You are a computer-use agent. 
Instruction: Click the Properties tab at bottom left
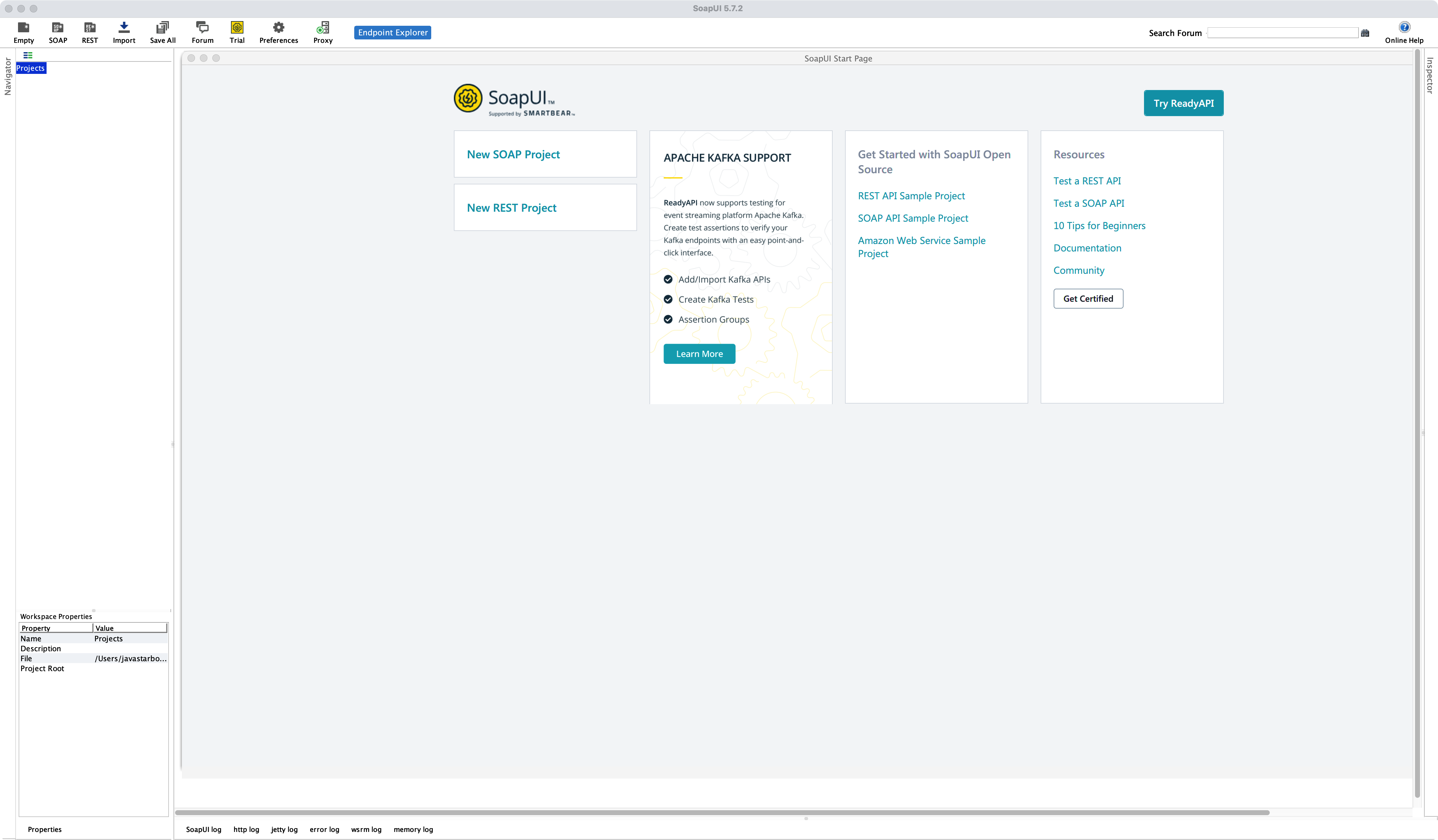pyautogui.click(x=44, y=829)
